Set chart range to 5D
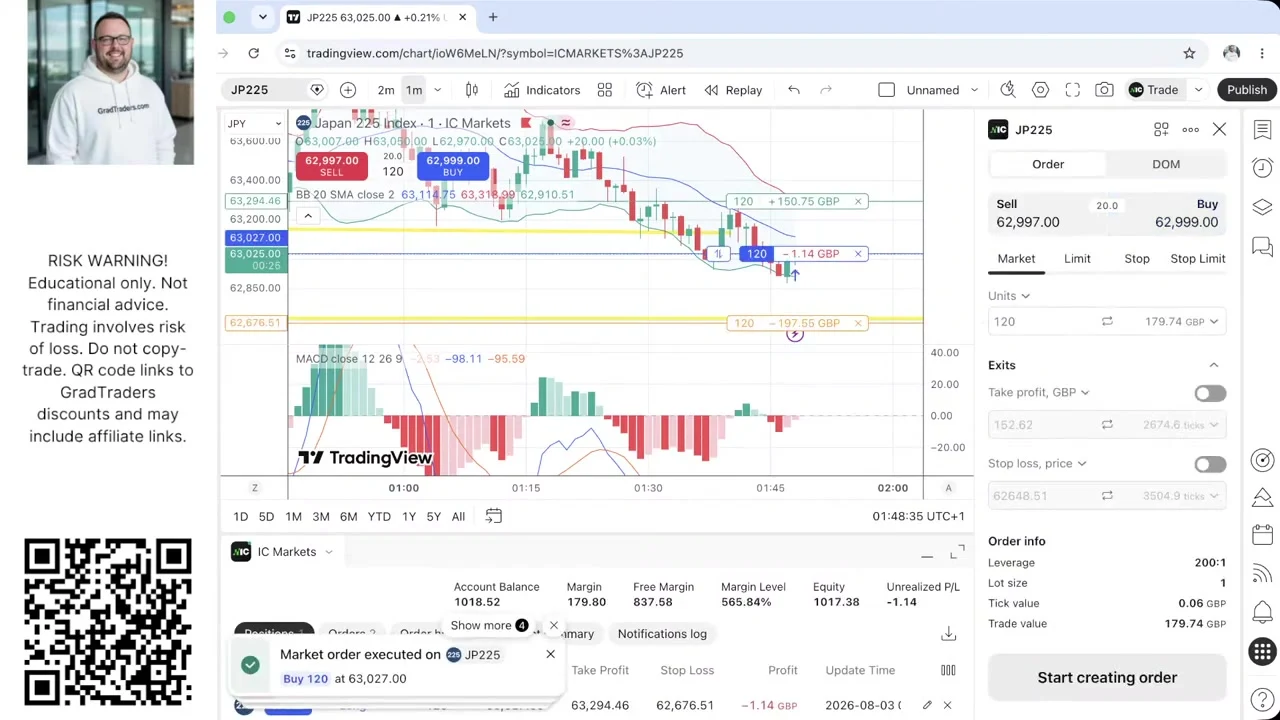Viewport: 1280px width, 720px height. (x=266, y=517)
